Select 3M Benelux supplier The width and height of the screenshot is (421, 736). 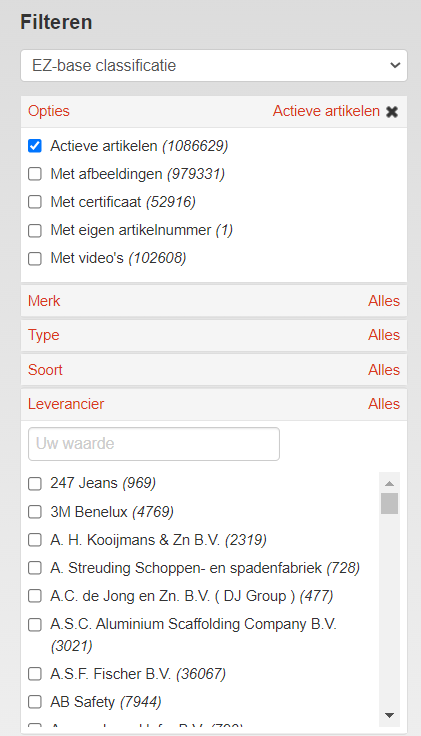pyautogui.click(x=35, y=512)
